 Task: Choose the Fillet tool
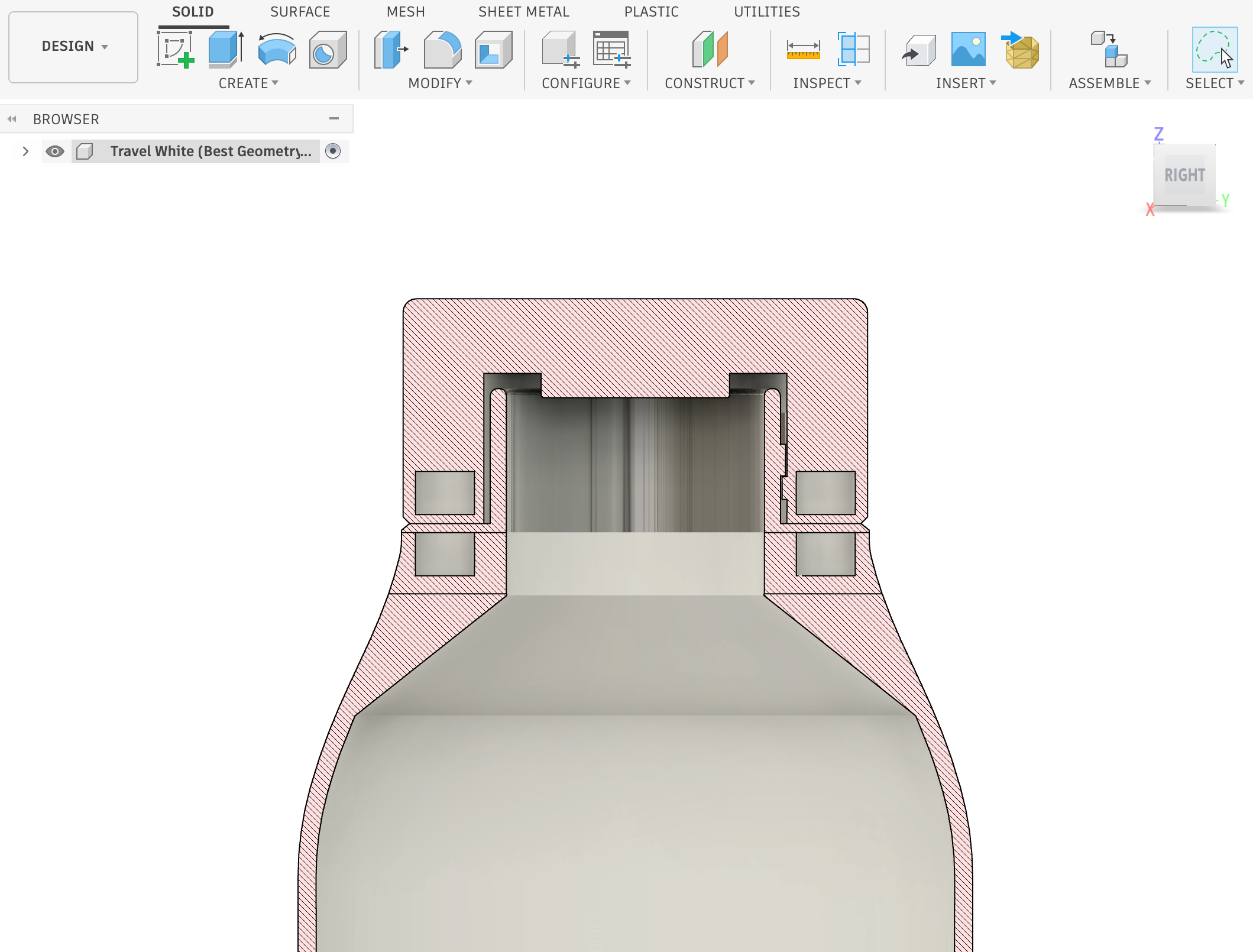coord(442,50)
